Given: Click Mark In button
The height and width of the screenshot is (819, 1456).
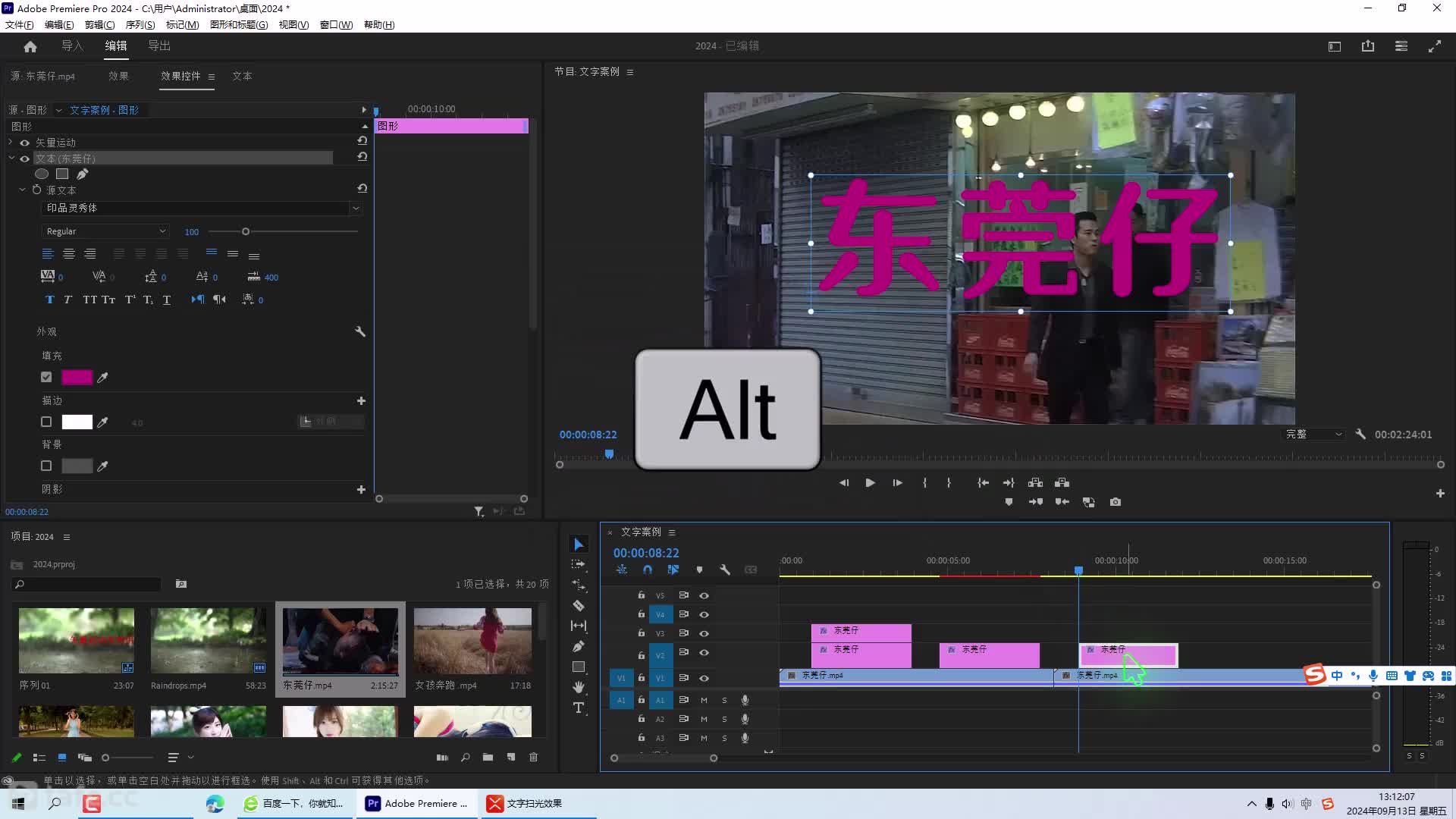Looking at the screenshot, I should (x=924, y=482).
